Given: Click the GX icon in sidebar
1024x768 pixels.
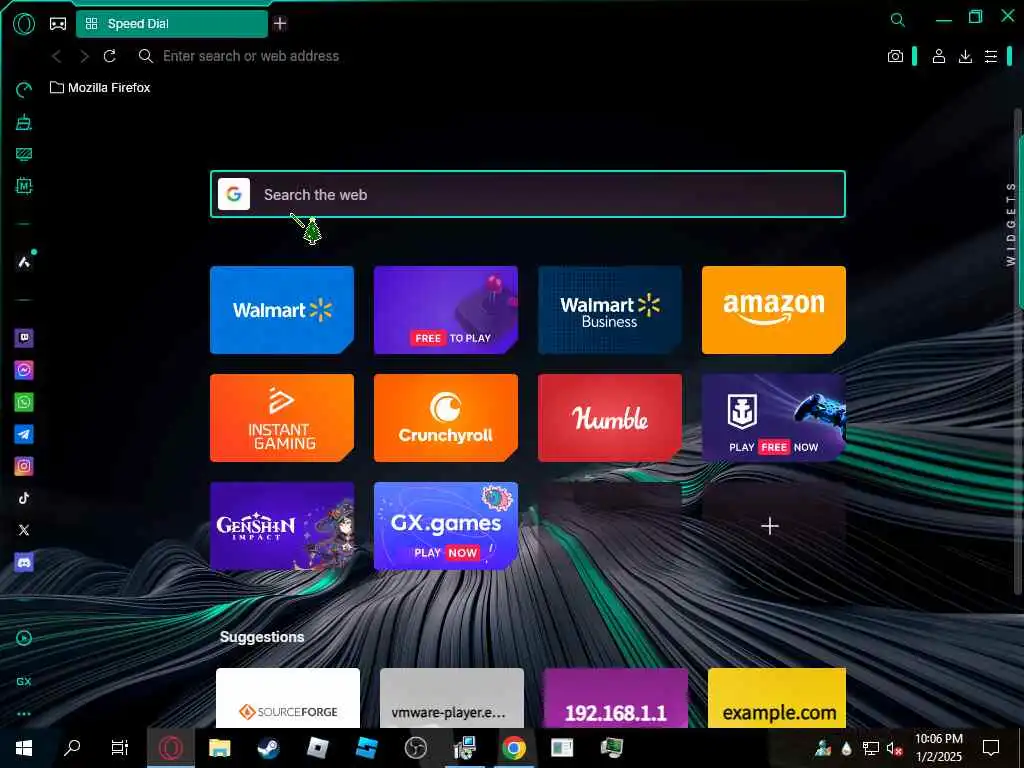Looking at the screenshot, I should [x=24, y=682].
